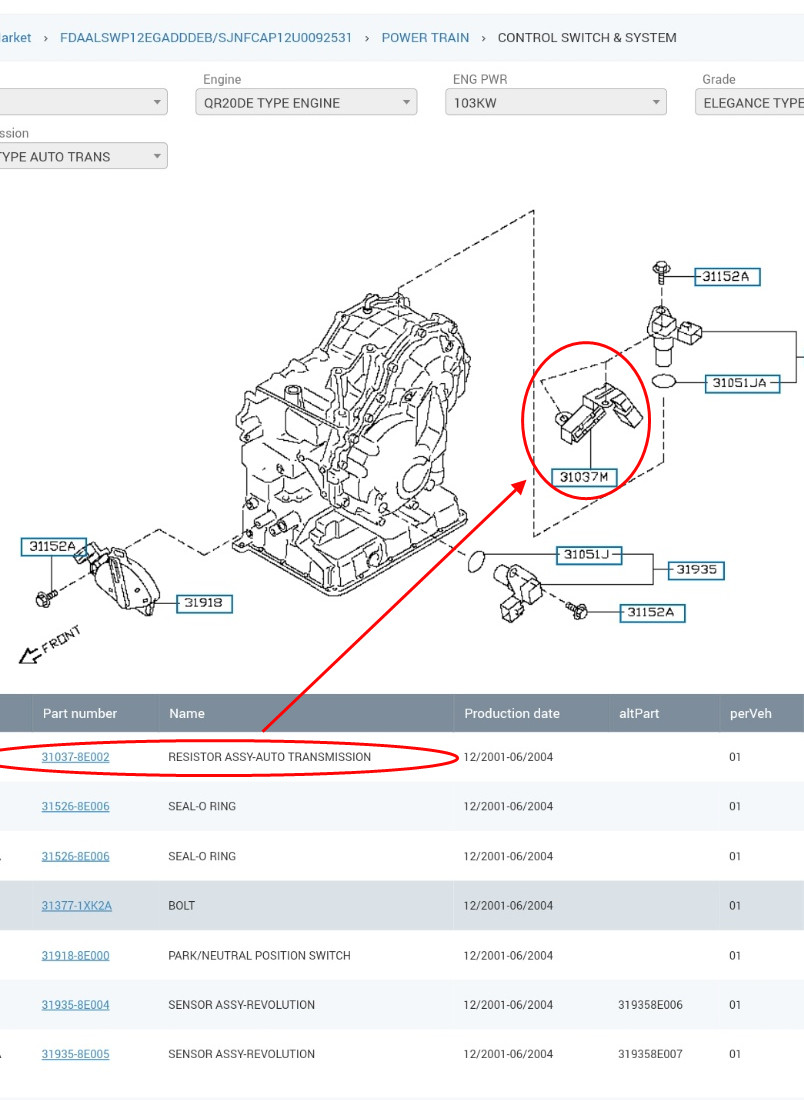Screen dimensions: 804x1100
Task: Open part 31935-8E005 link
Action: click(75, 1054)
